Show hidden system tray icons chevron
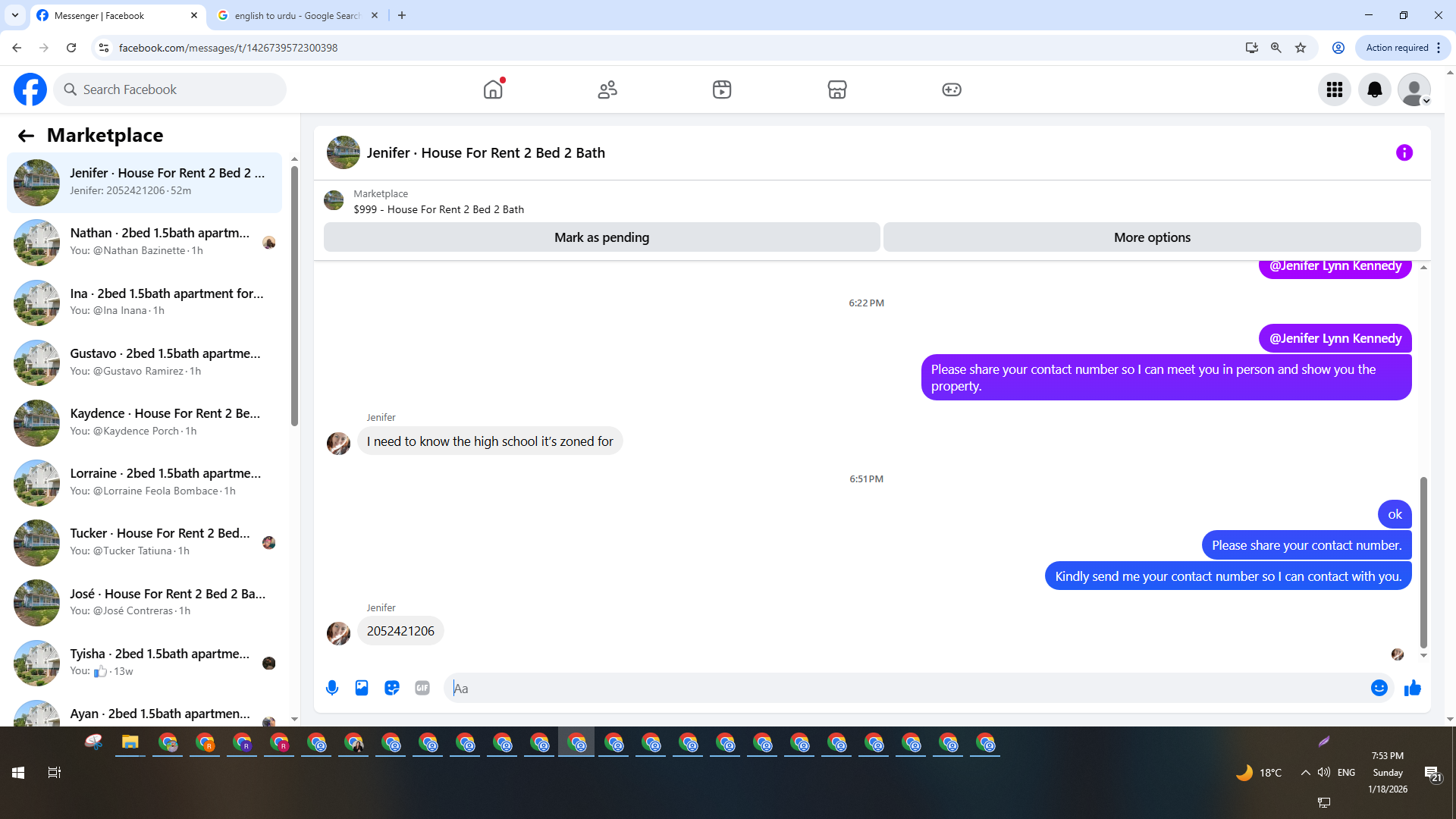 click(x=1305, y=773)
